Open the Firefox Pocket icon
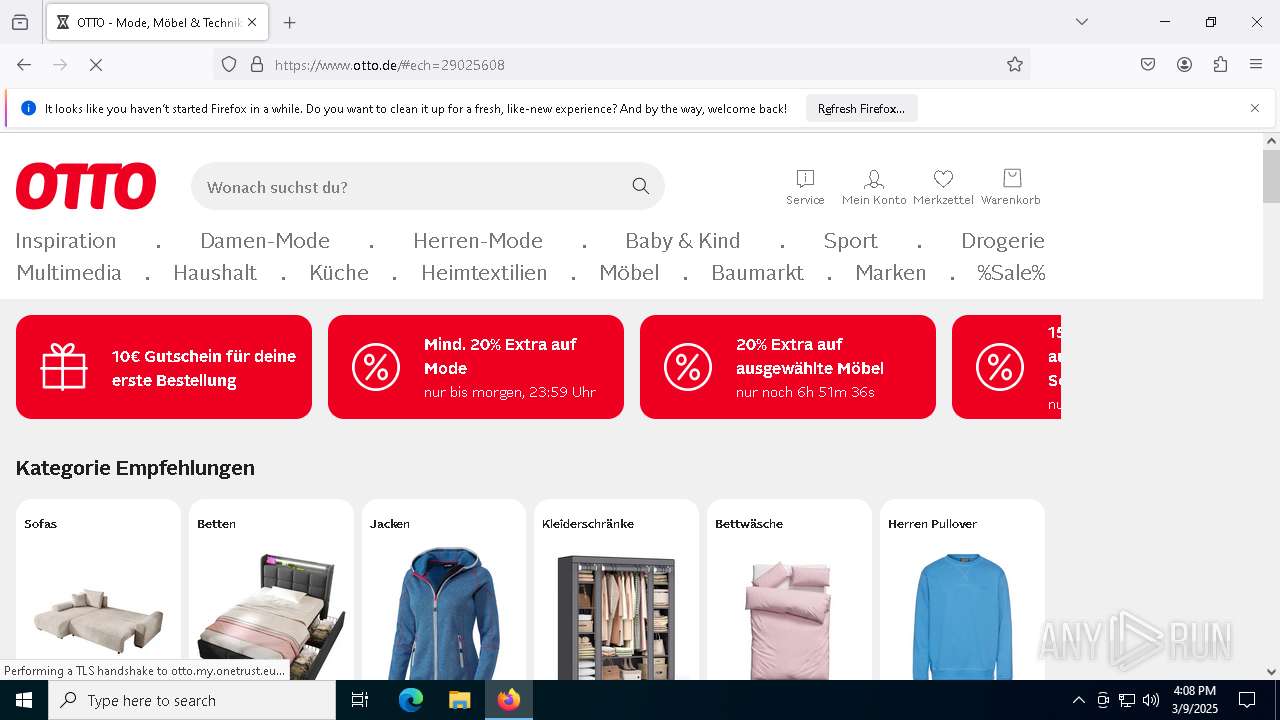Image resolution: width=1280 pixels, height=720 pixels. click(1148, 65)
